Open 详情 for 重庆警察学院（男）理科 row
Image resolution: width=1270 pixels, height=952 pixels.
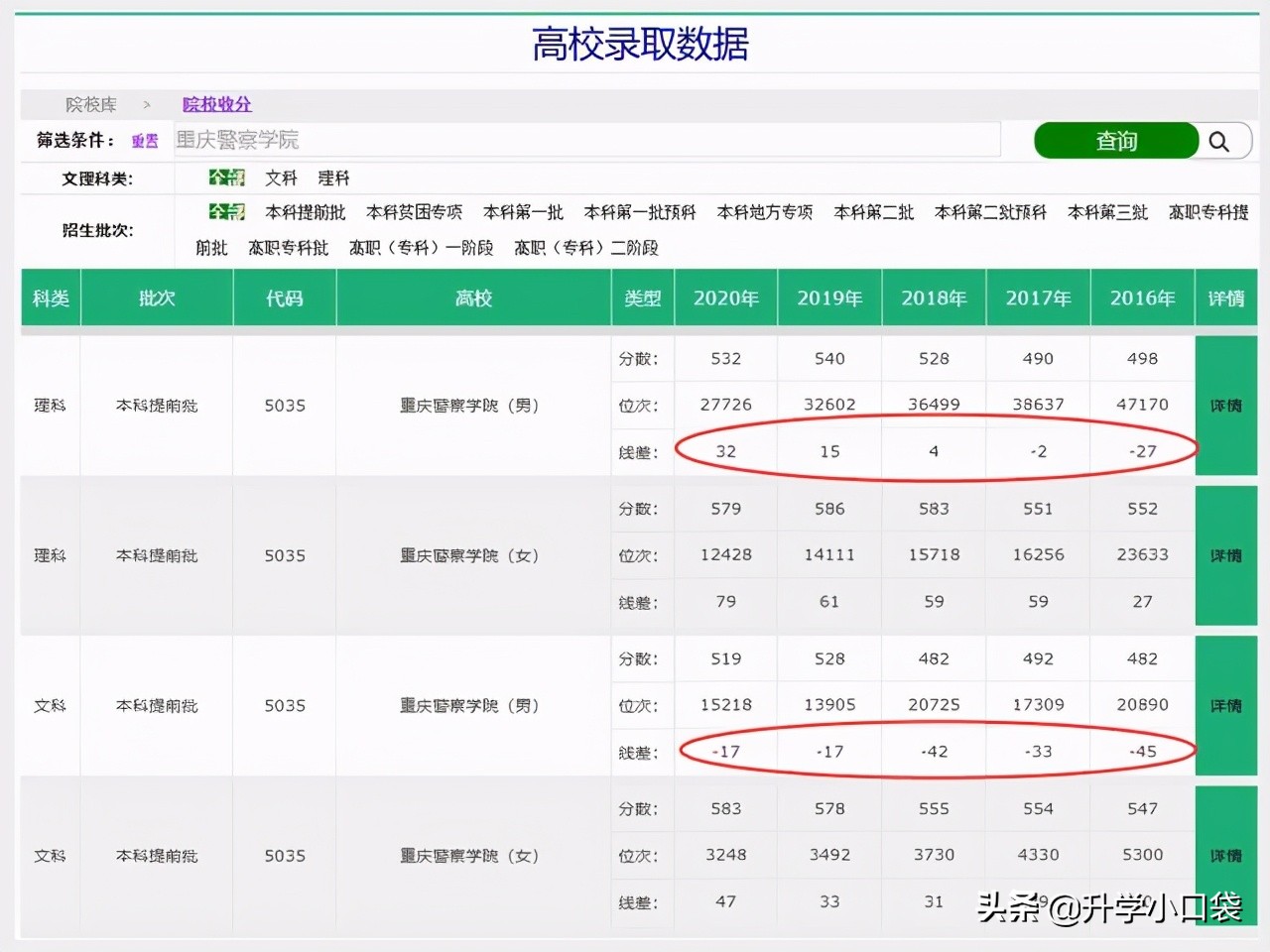(x=1225, y=405)
